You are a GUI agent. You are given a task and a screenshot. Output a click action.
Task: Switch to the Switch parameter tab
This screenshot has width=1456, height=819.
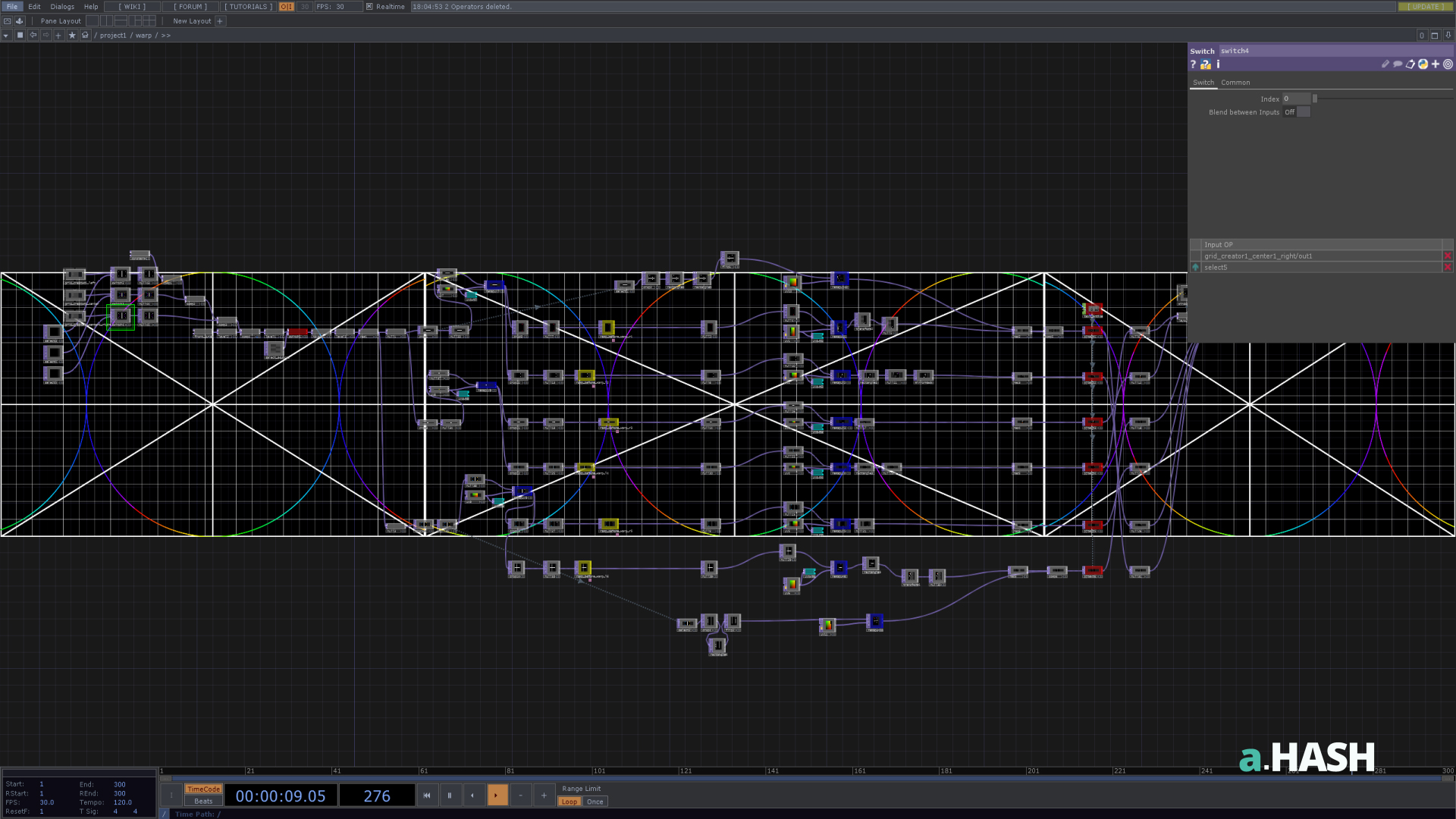pyautogui.click(x=1203, y=83)
